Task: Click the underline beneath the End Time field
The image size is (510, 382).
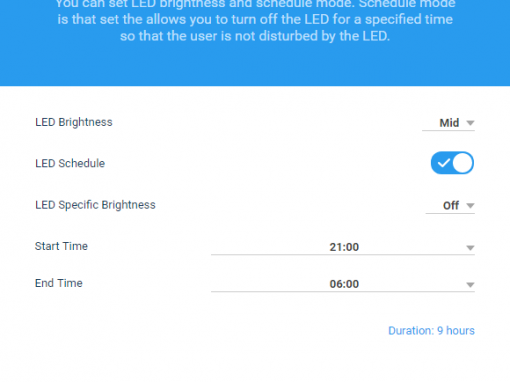Action: pyautogui.click(x=343, y=292)
